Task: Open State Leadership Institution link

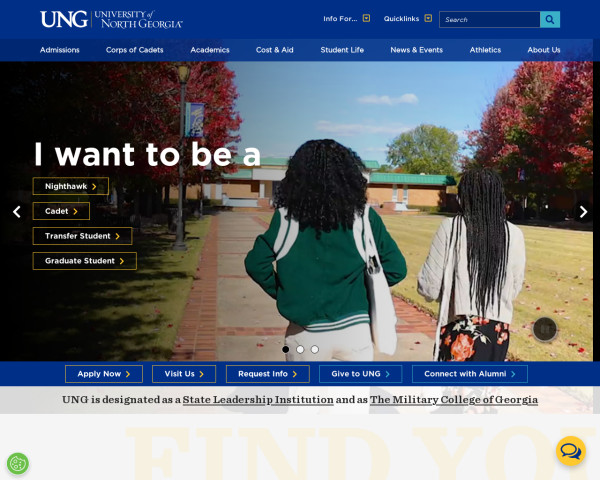Action: (x=258, y=400)
